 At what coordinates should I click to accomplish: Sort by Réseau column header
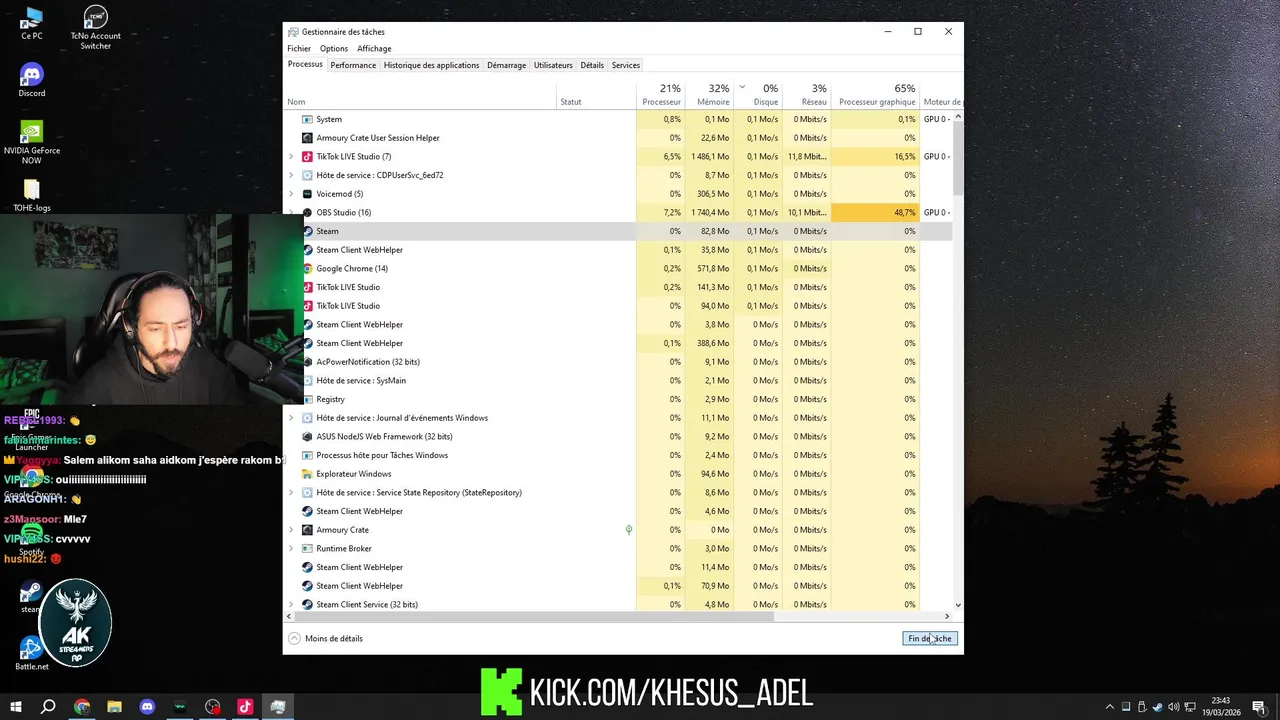point(807,95)
